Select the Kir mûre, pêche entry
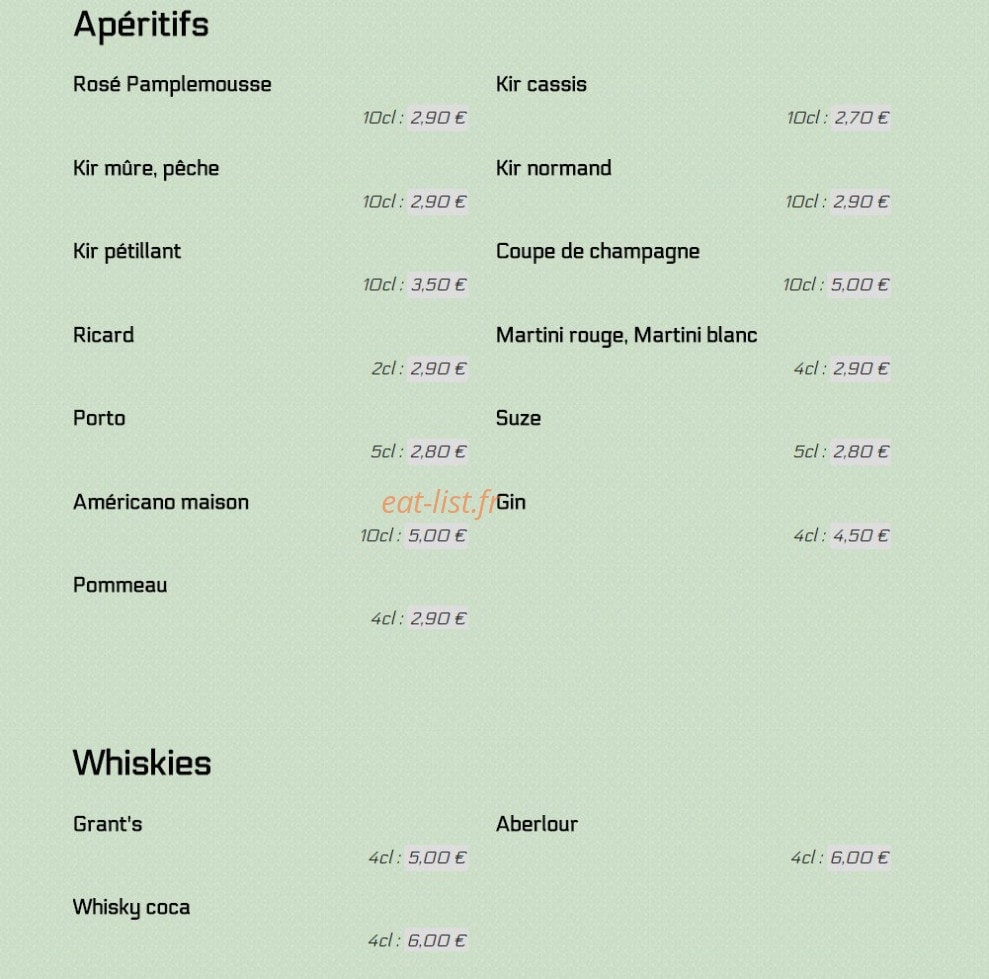The width and height of the screenshot is (989, 979). point(146,168)
